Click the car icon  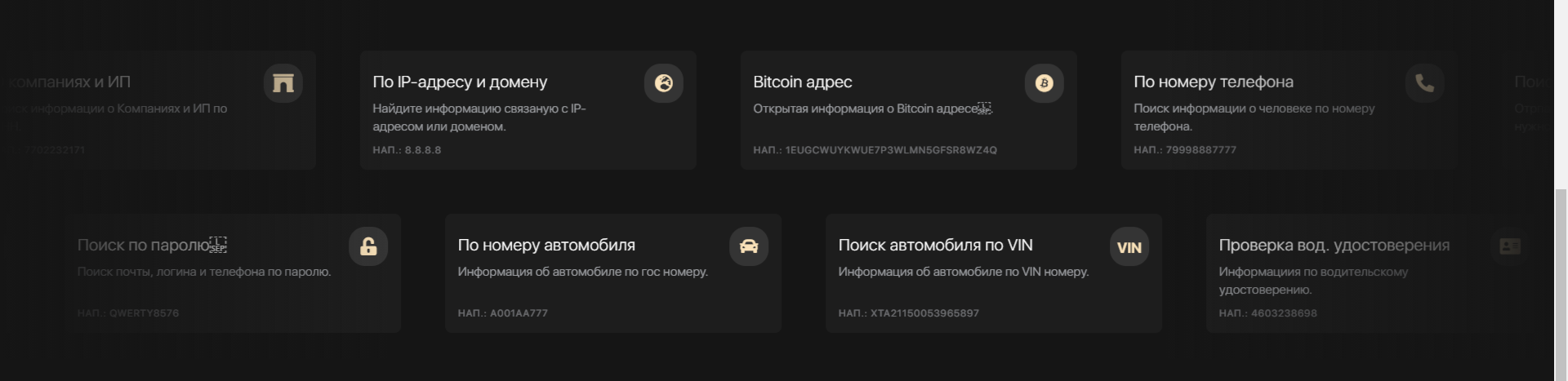[x=749, y=246]
